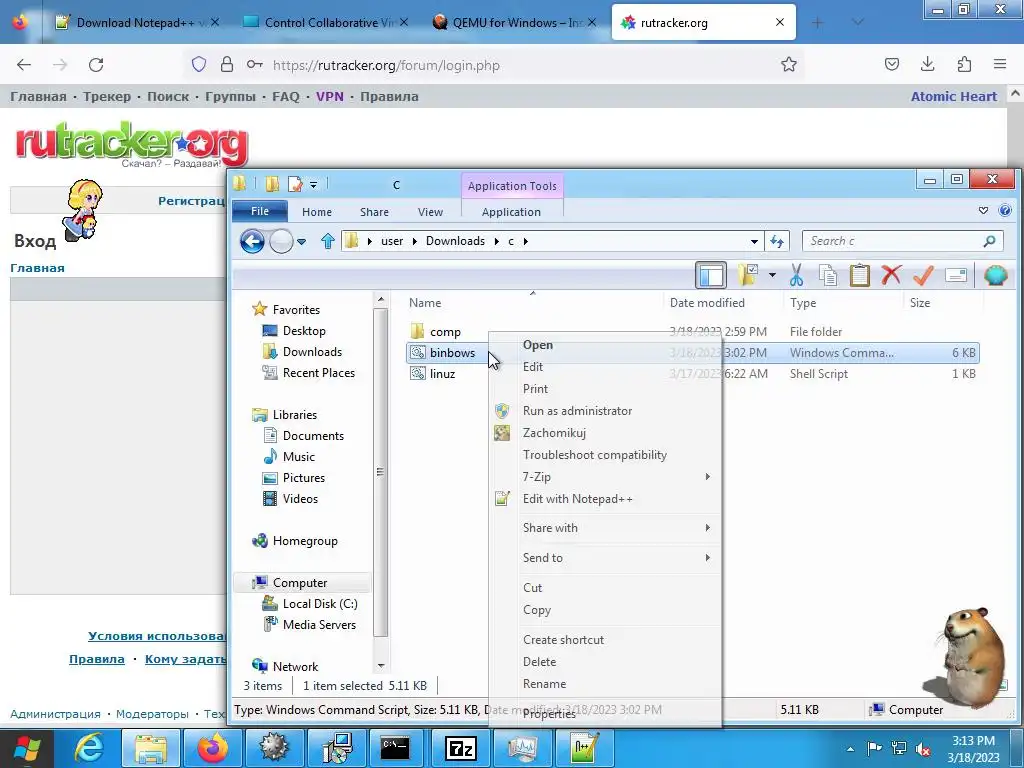Click the scissors Cut toolbar icon
This screenshot has width=1024, height=768.
pos(796,275)
